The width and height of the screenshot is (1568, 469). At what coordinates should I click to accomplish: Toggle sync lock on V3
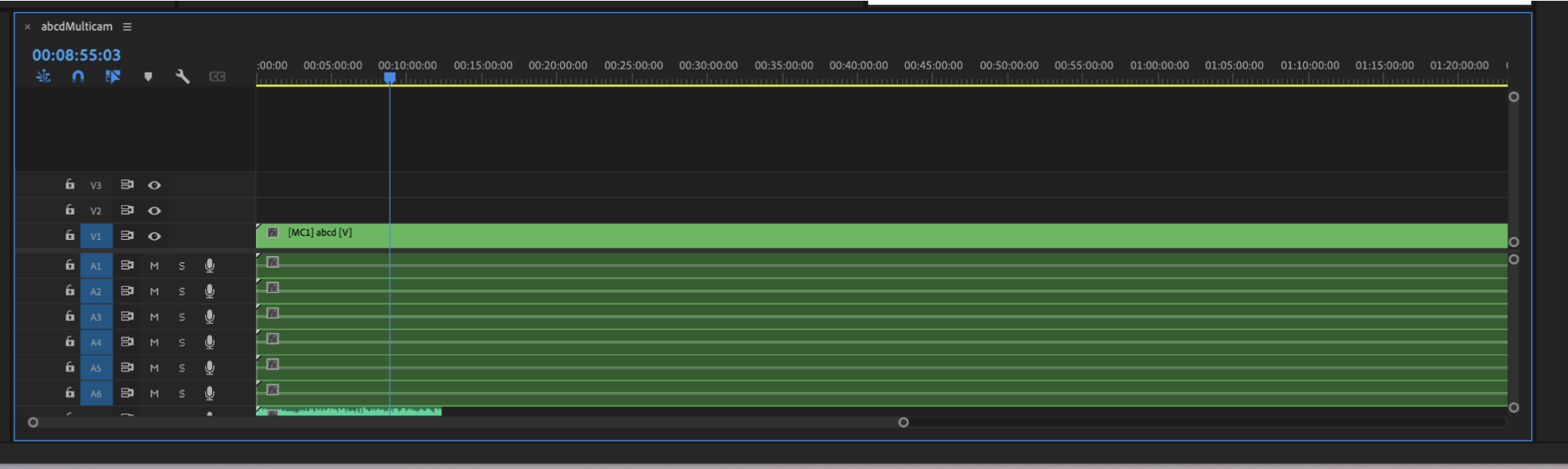click(x=127, y=184)
